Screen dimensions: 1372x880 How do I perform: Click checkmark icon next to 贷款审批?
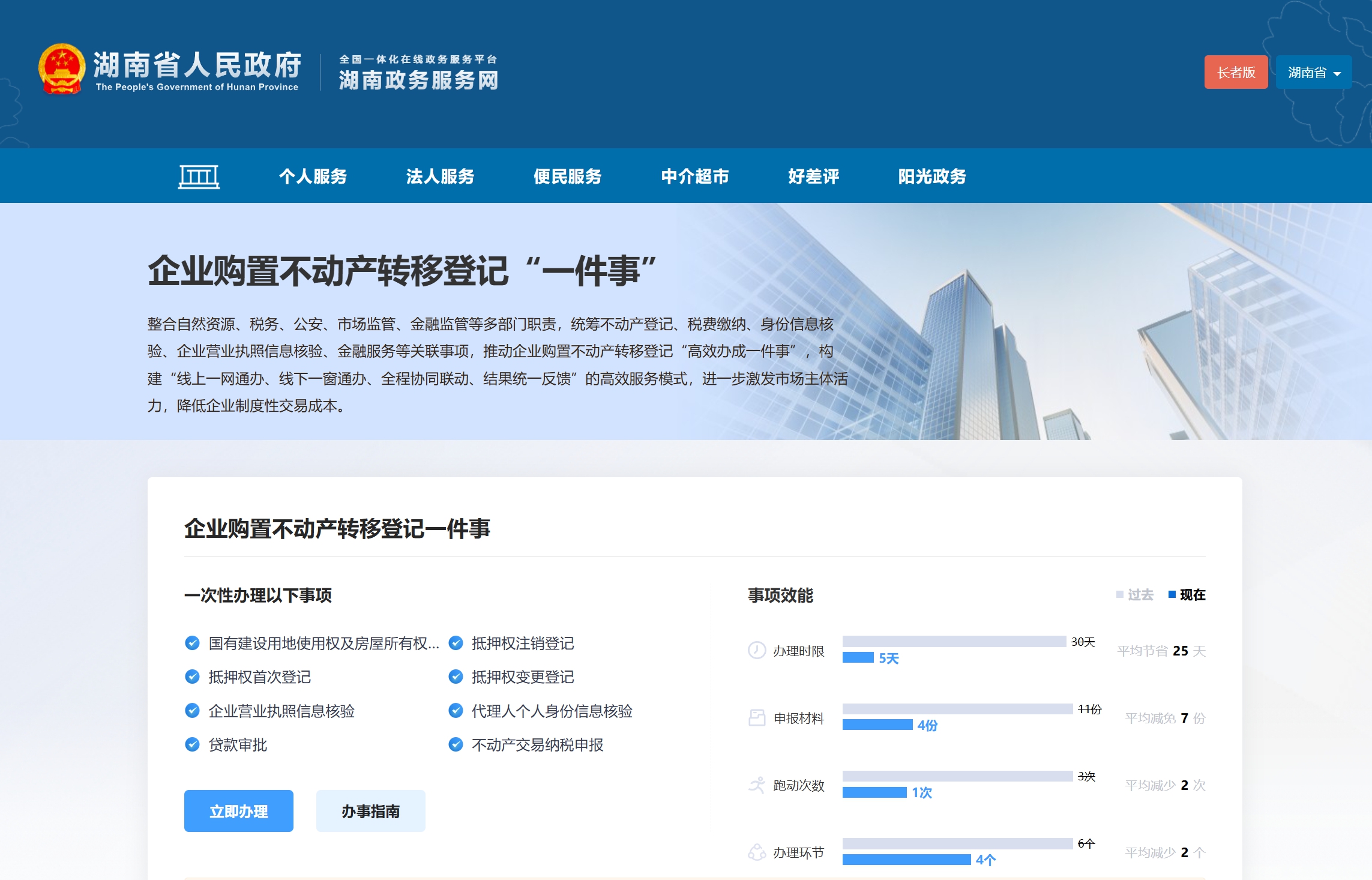coord(192,745)
